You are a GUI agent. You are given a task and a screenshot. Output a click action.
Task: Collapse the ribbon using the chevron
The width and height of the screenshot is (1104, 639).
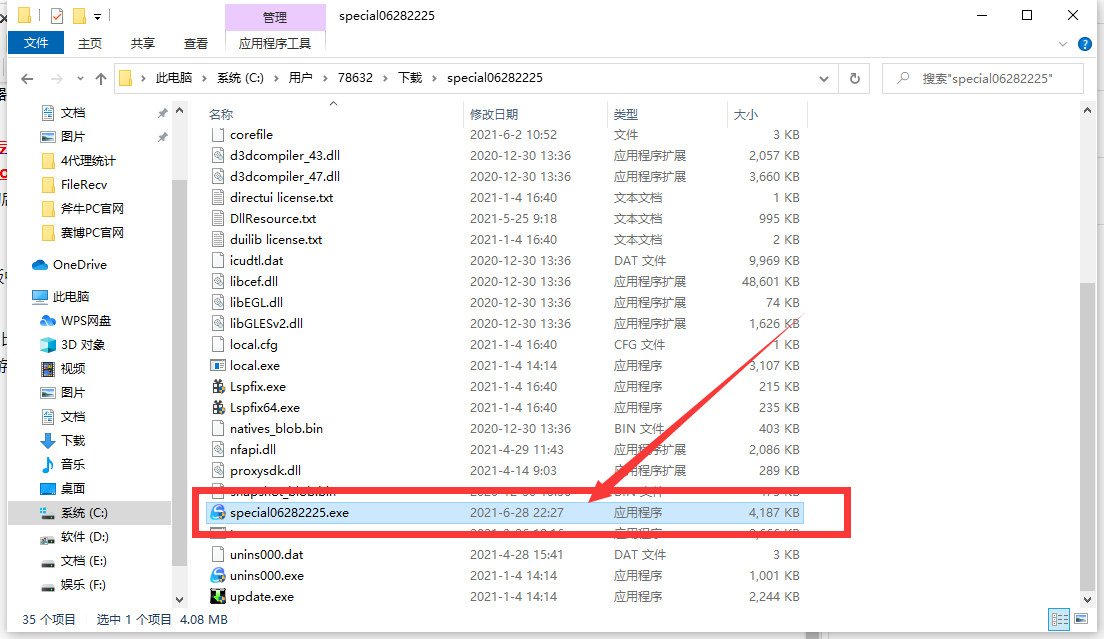point(1063,44)
